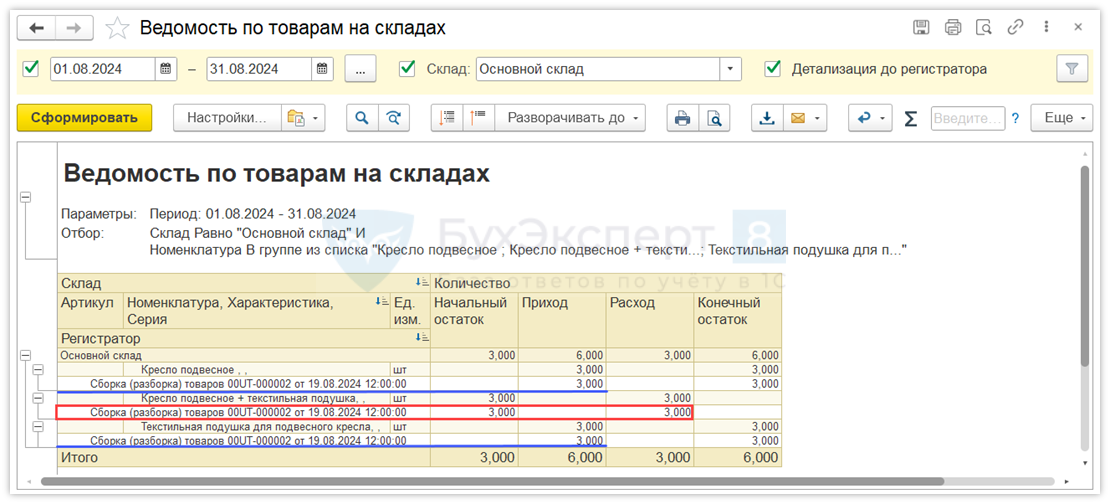The width and height of the screenshot is (1110, 504).
Task: Open the Склад dropdown list
Action: (x=731, y=69)
